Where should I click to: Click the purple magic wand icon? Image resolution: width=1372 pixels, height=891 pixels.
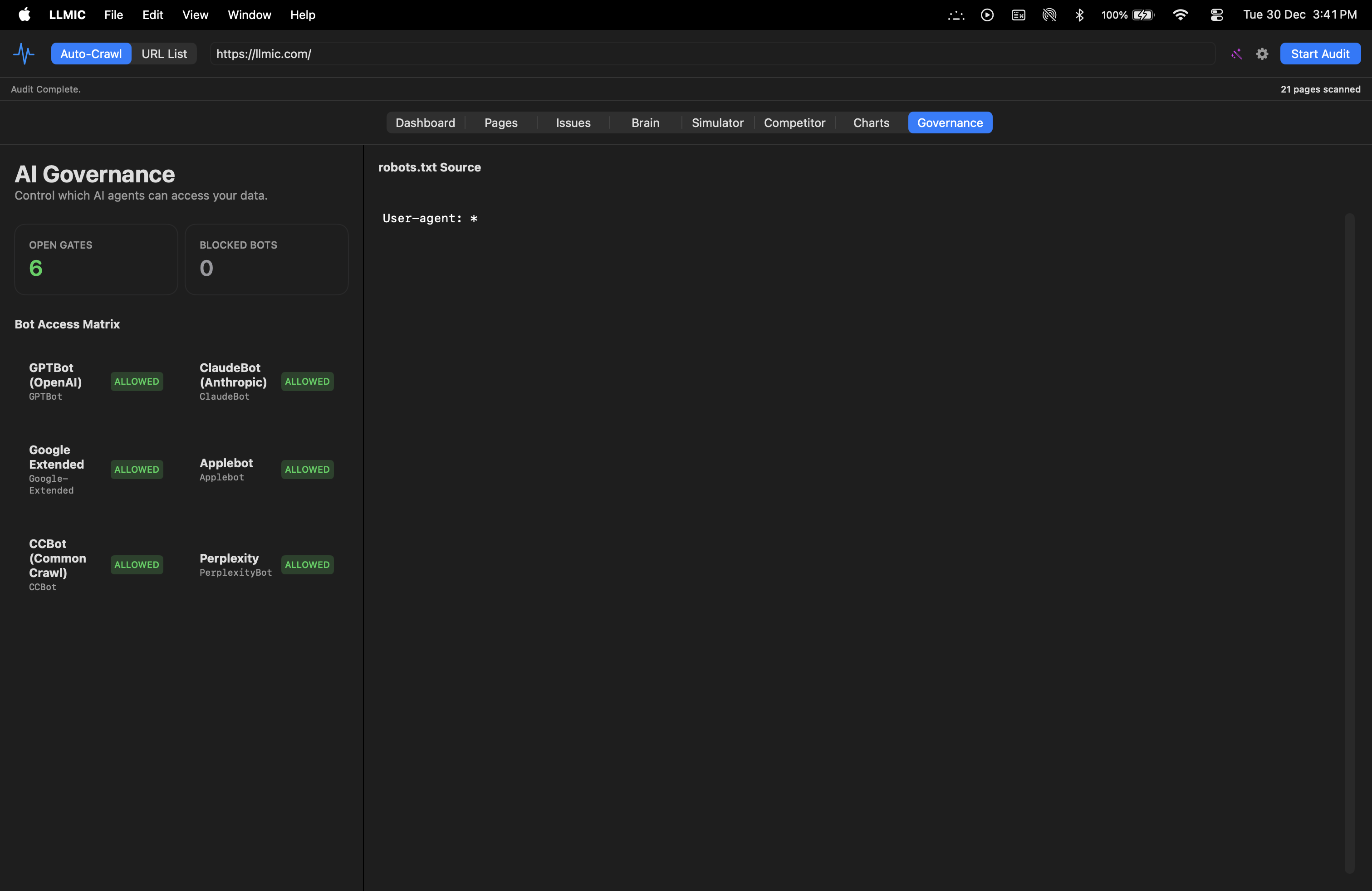click(x=1236, y=54)
